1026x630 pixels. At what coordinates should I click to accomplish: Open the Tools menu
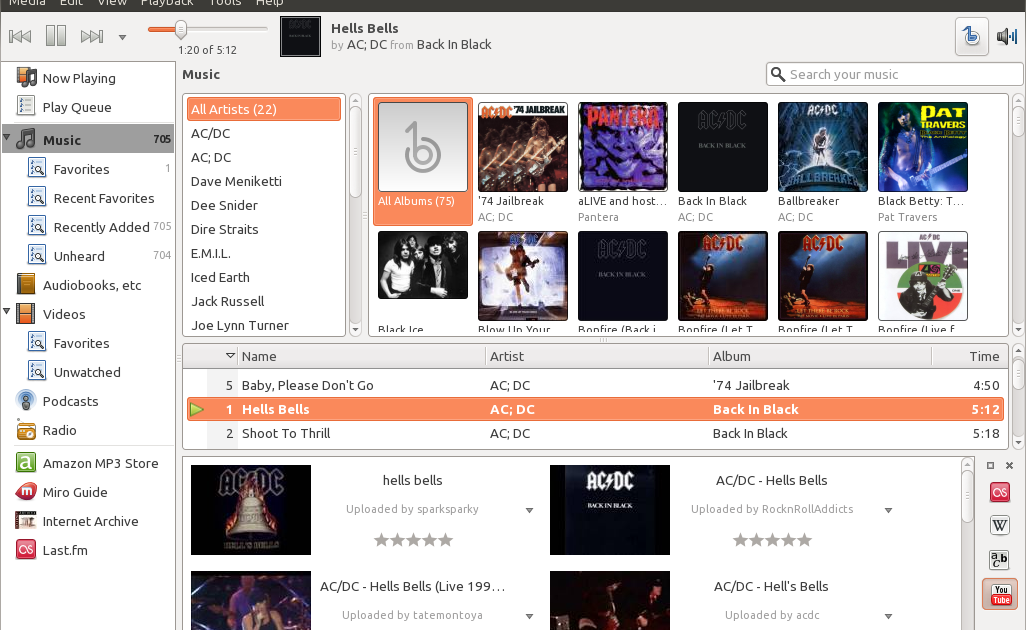225,4
